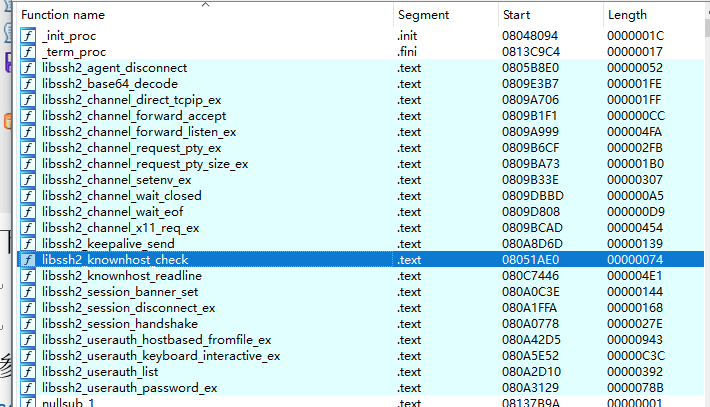
Task: Select libssh2_session_disconnect_ex function name
Action: tap(129, 308)
